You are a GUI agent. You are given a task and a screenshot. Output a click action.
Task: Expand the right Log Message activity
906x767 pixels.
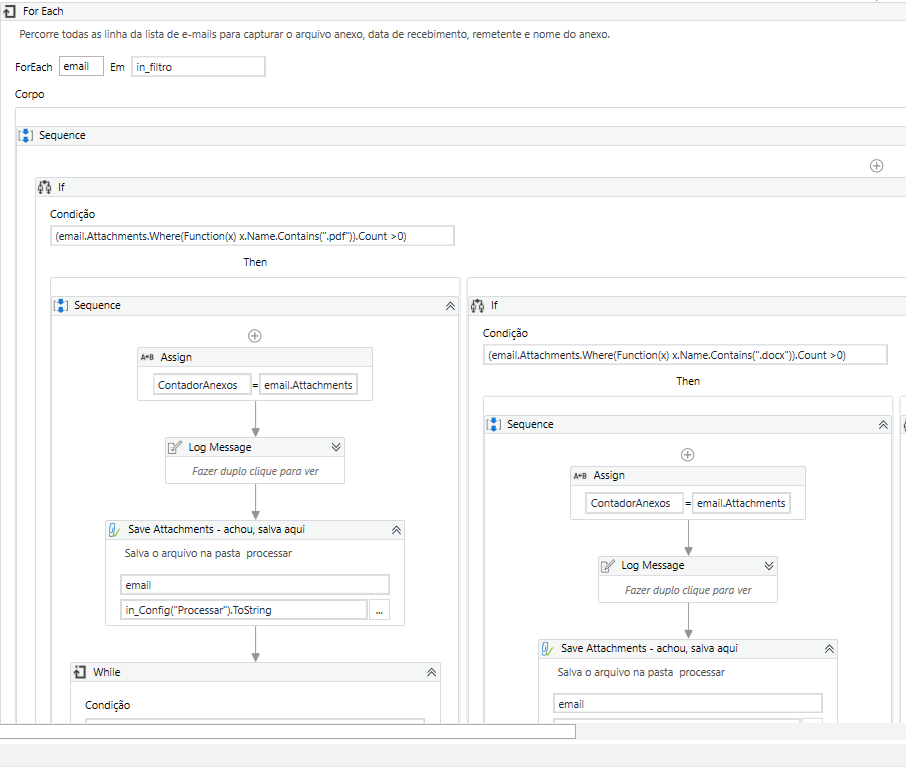(769, 565)
